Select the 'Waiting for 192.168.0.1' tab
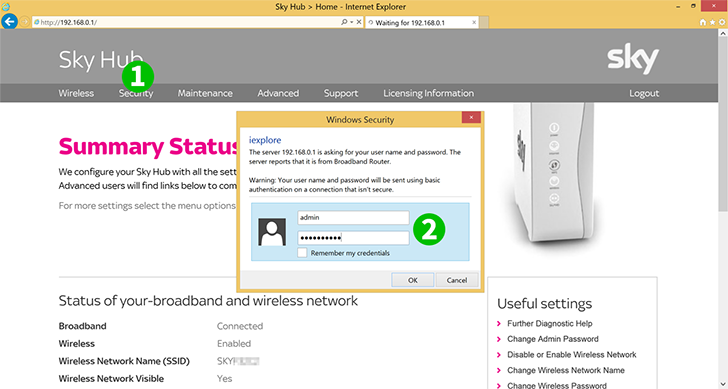Image resolution: width=728 pixels, height=389 pixels. (422, 22)
